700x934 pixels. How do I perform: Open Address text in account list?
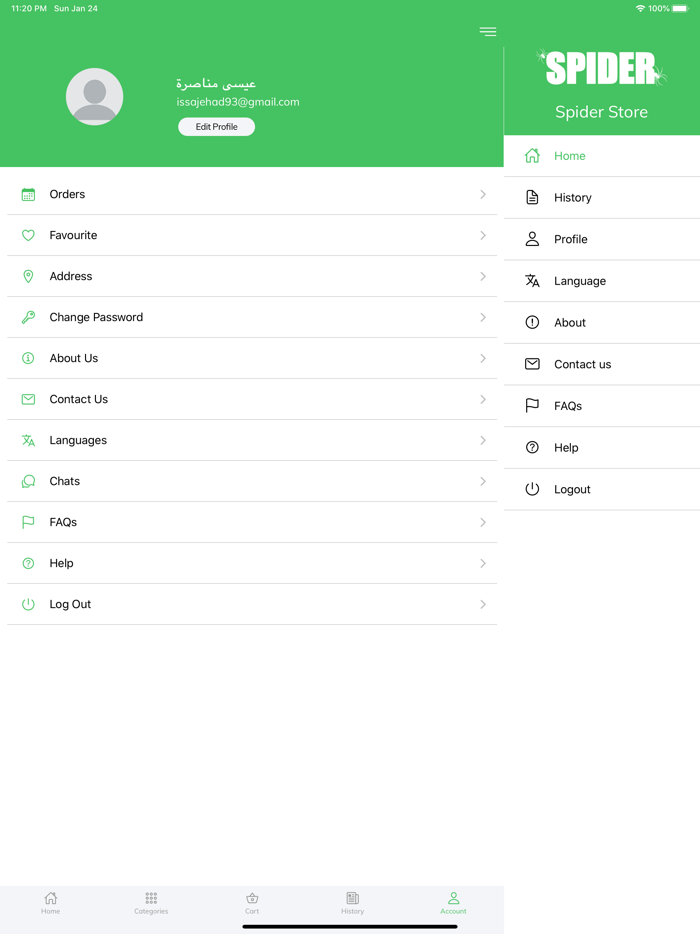(71, 276)
